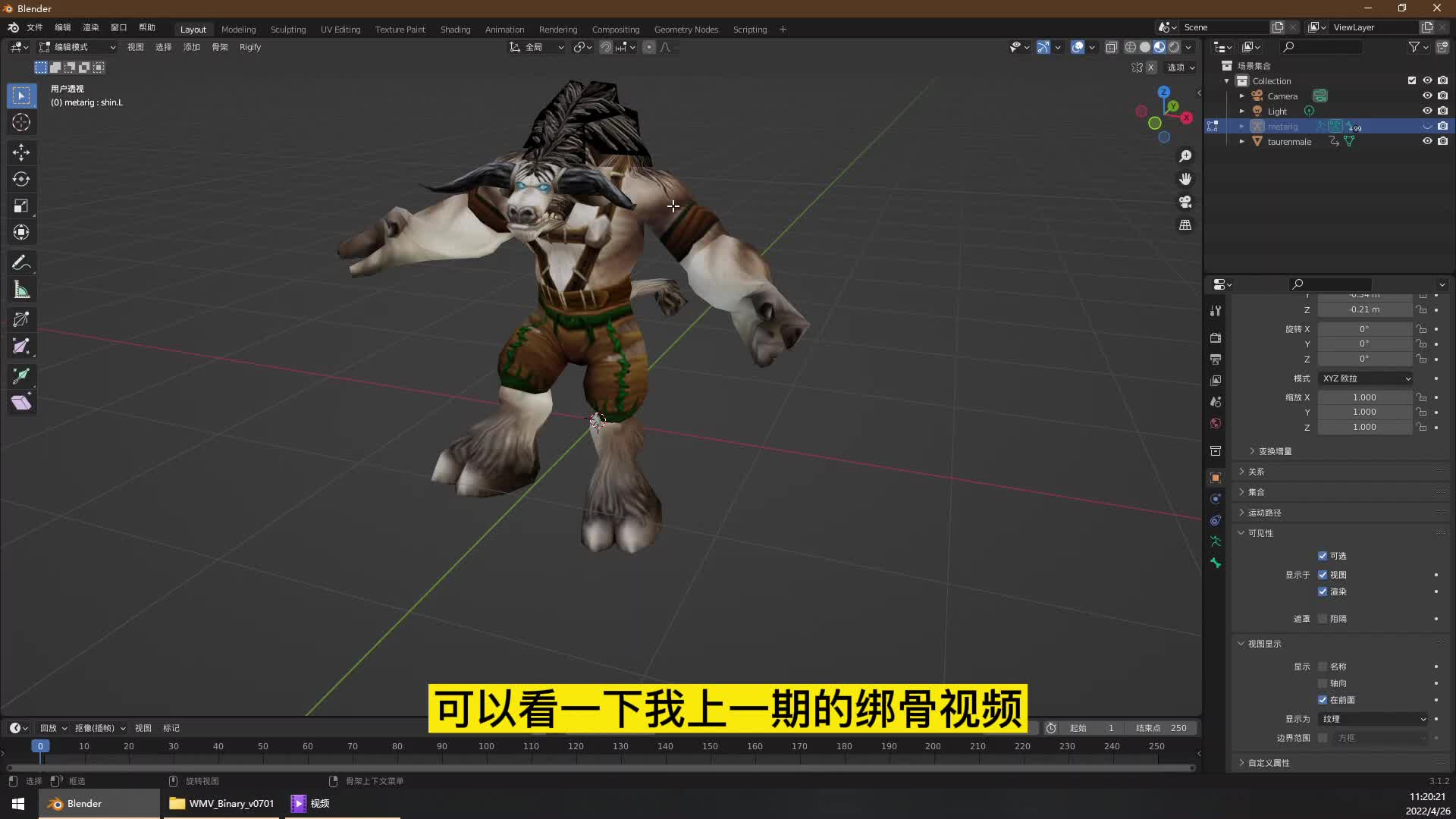Select the Measure tool

[21, 289]
